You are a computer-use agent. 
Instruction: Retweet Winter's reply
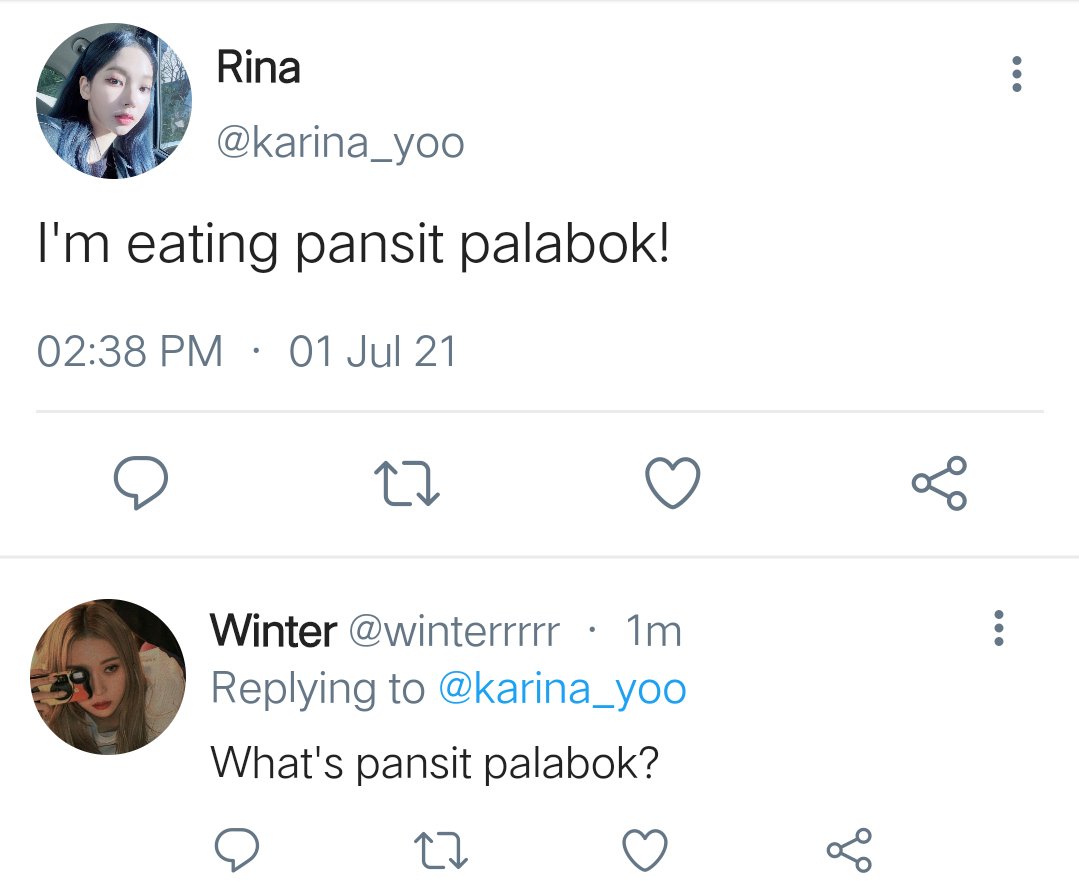click(440, 850)
